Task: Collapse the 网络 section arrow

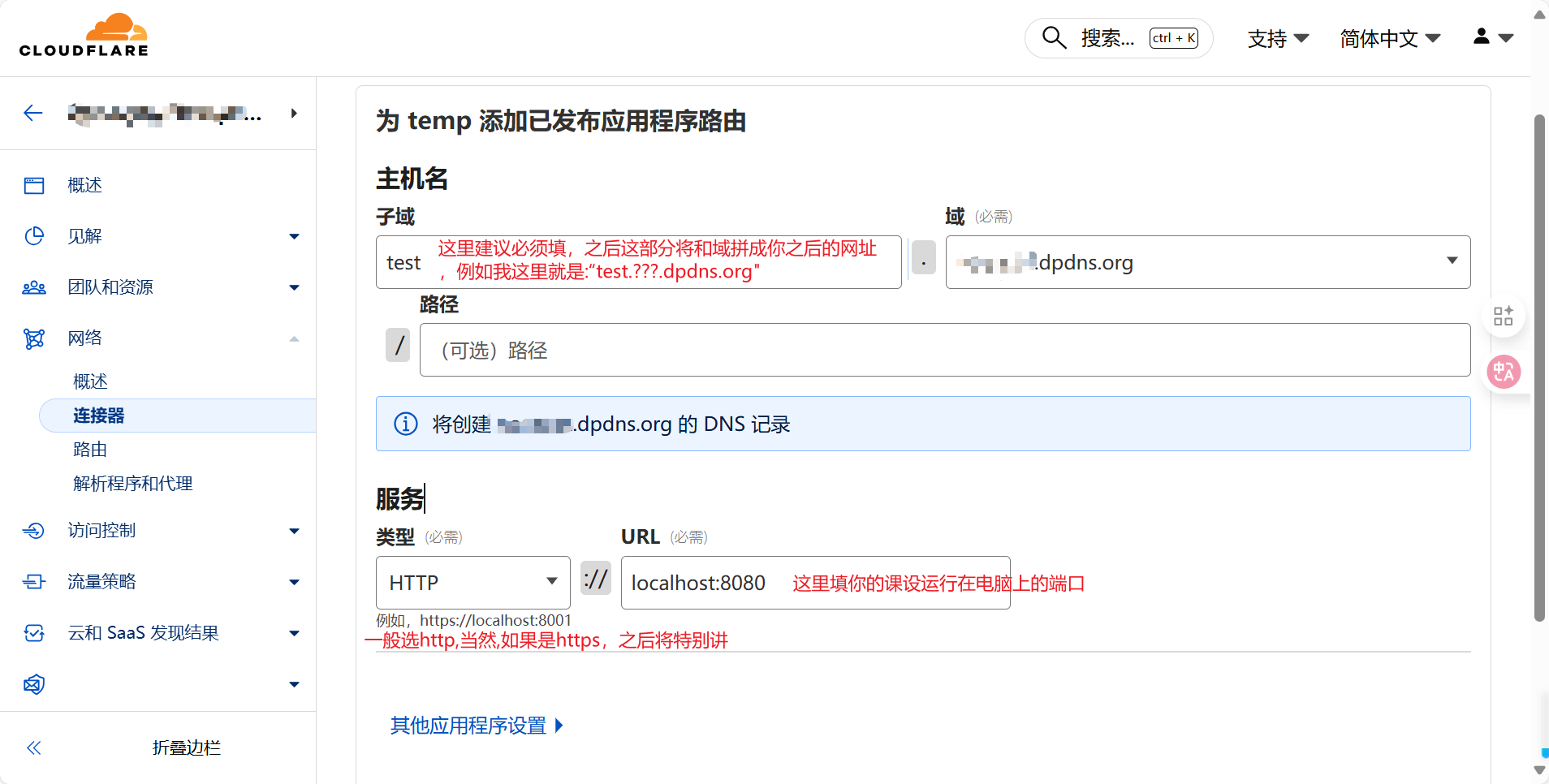Action: tap(294, 338)
